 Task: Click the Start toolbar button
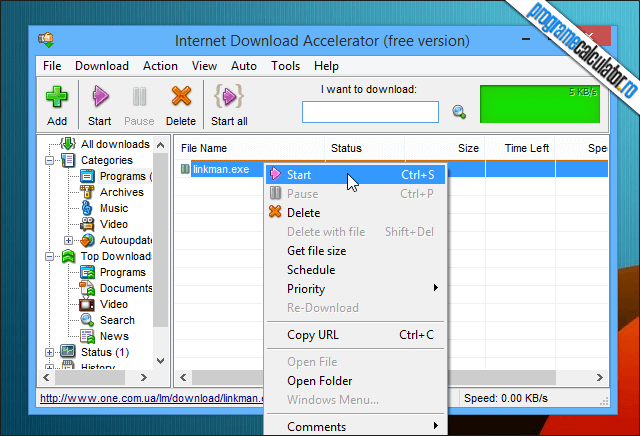[100, 106]
